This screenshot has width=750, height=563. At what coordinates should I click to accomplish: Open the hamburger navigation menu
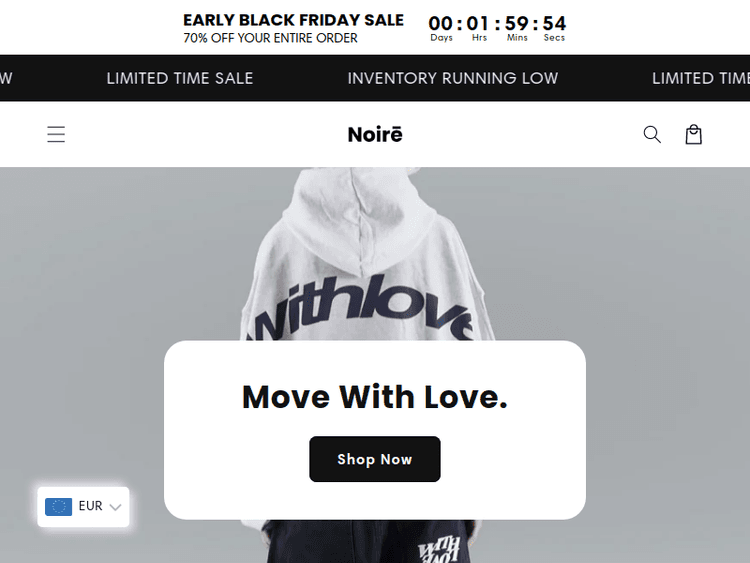(x=56, y=134)
